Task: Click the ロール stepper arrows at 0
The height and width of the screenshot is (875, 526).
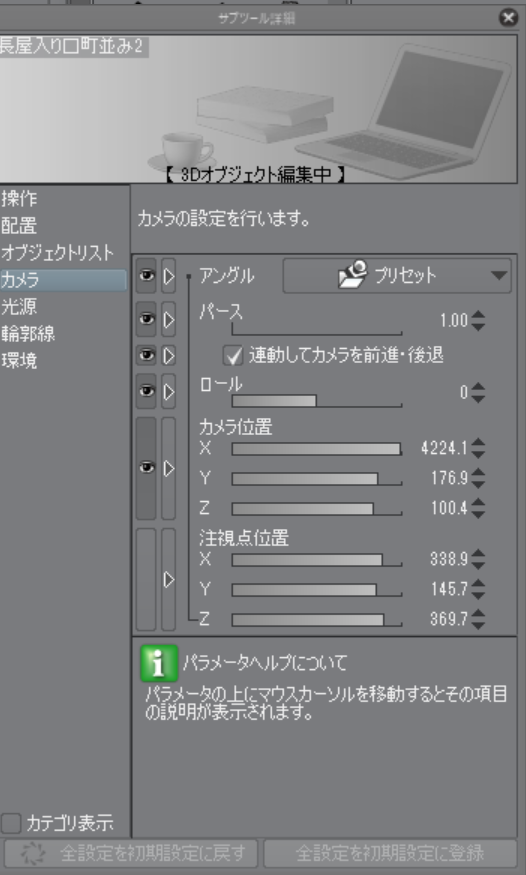Action: (x=478, y=392)
